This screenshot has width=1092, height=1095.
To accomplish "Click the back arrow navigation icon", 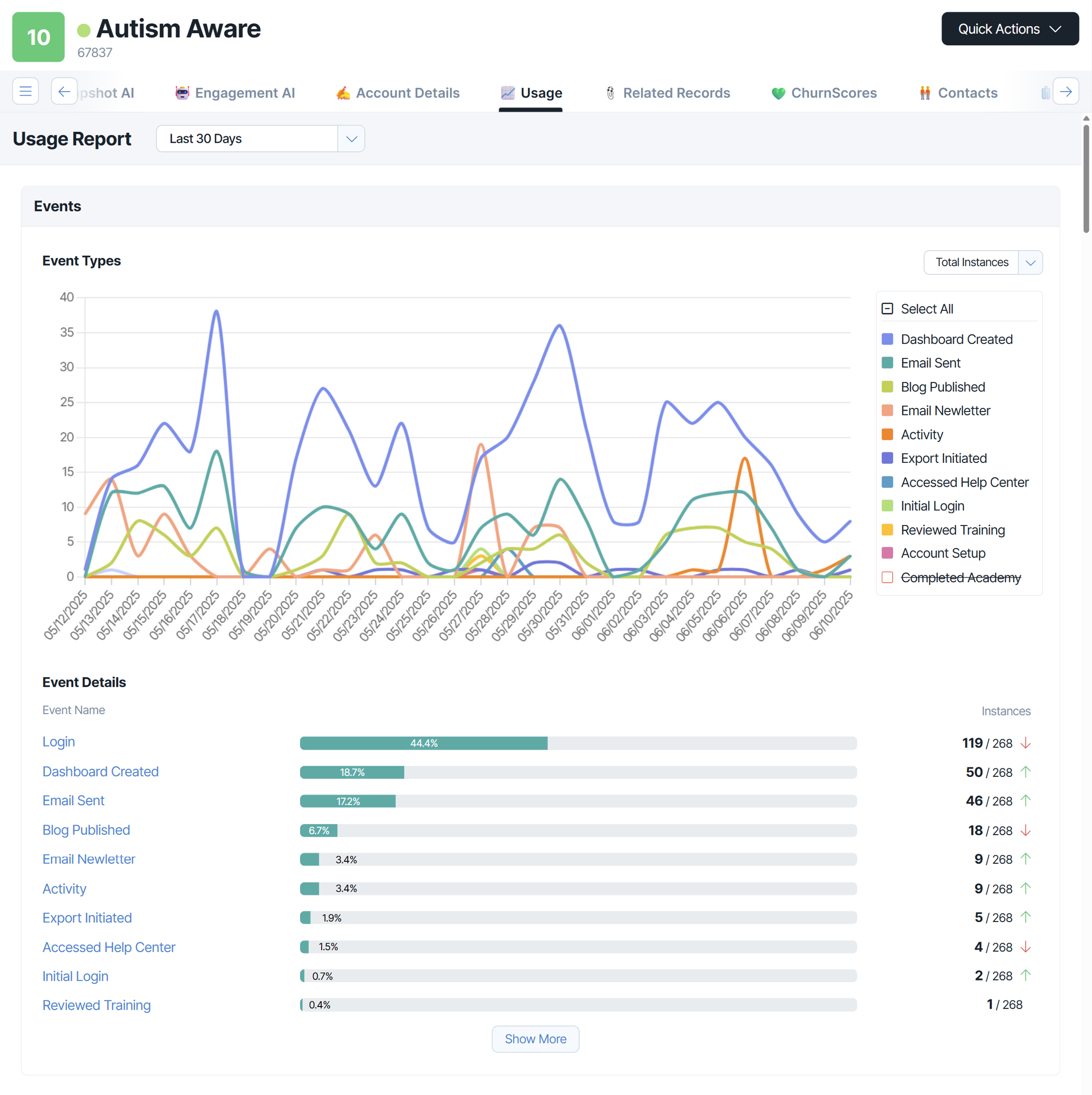I will click(x=64, y=91).
